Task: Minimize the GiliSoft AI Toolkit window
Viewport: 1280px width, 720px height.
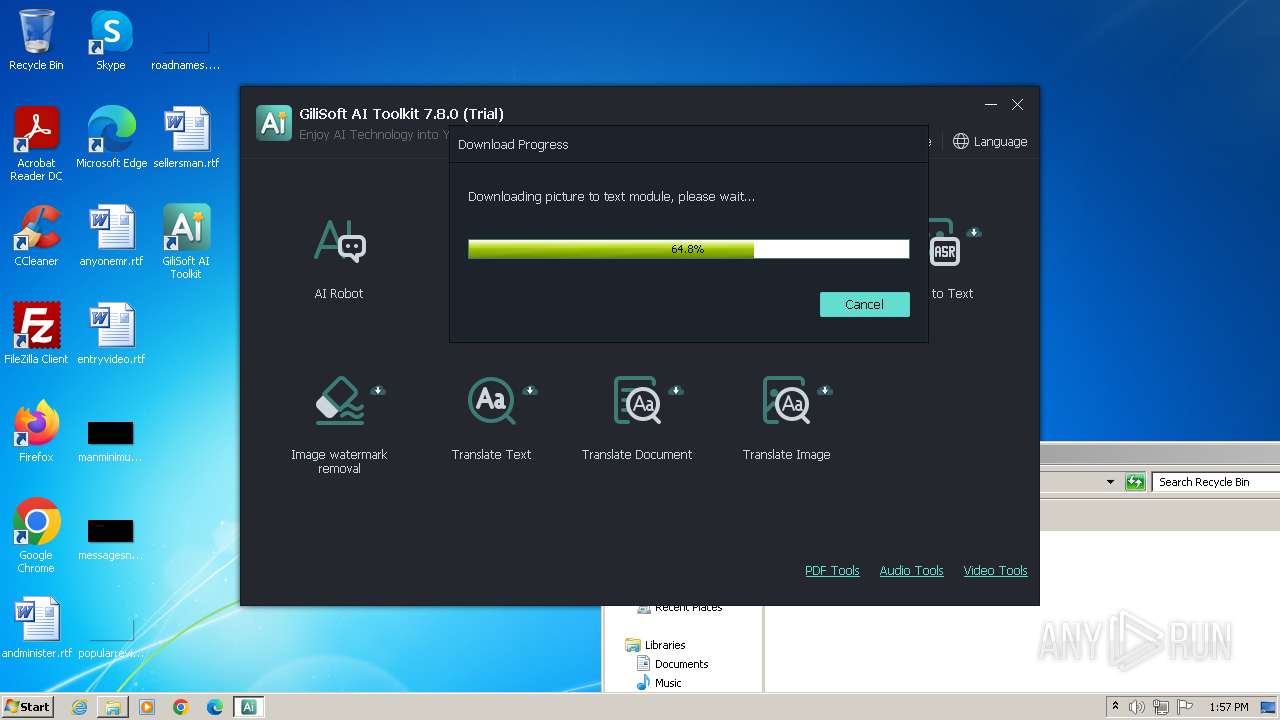Action: pos(991,104)
